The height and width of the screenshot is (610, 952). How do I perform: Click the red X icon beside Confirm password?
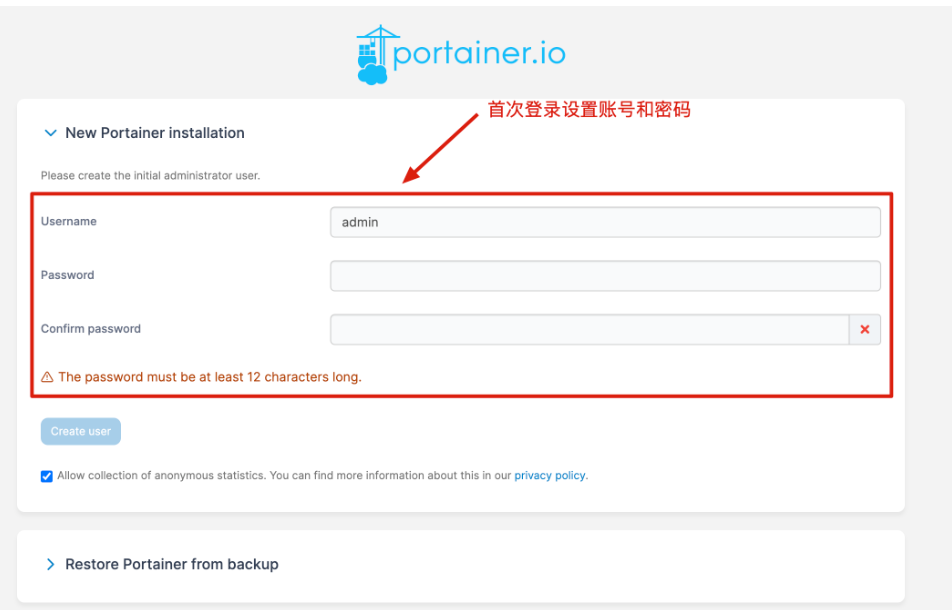865,329
